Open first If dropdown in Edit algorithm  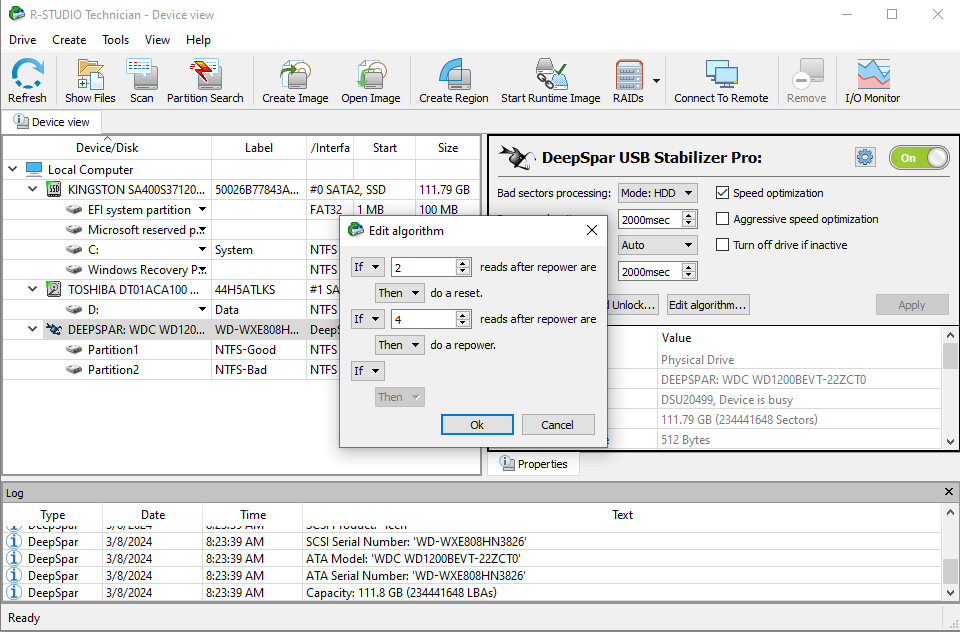(x=367, y=267)
